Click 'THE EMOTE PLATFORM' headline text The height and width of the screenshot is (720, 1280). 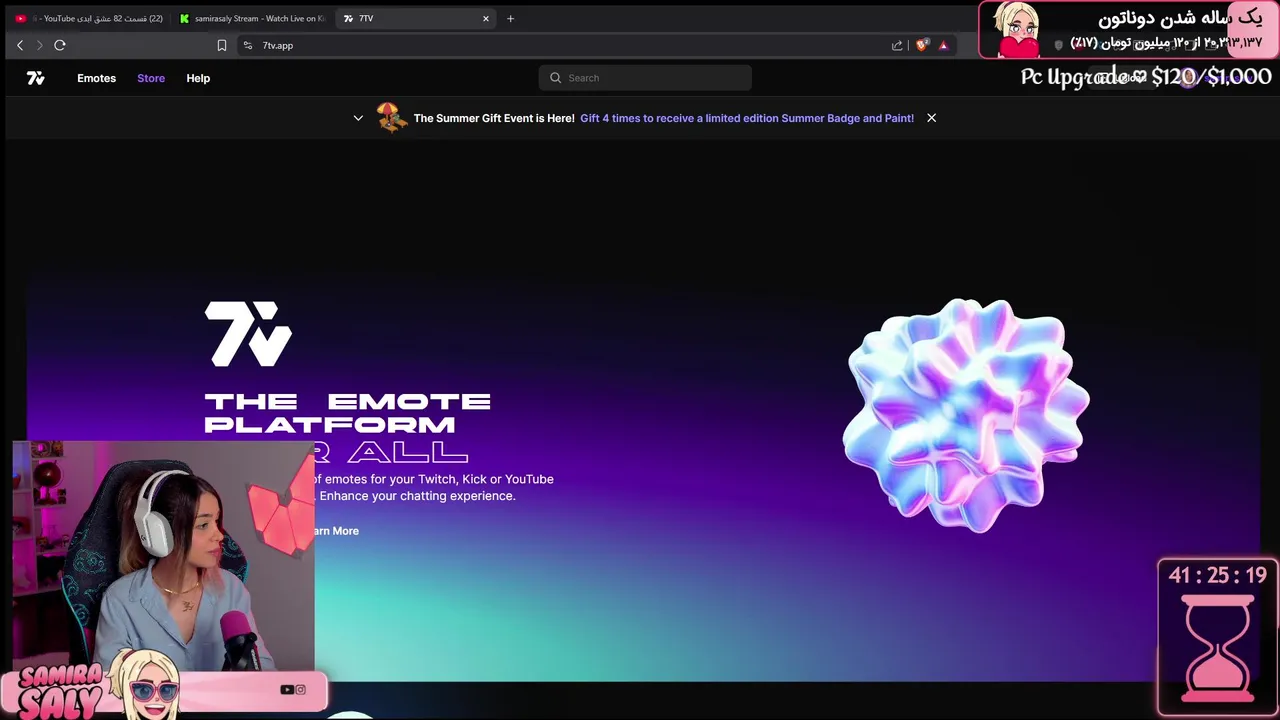tap(347, 412)
